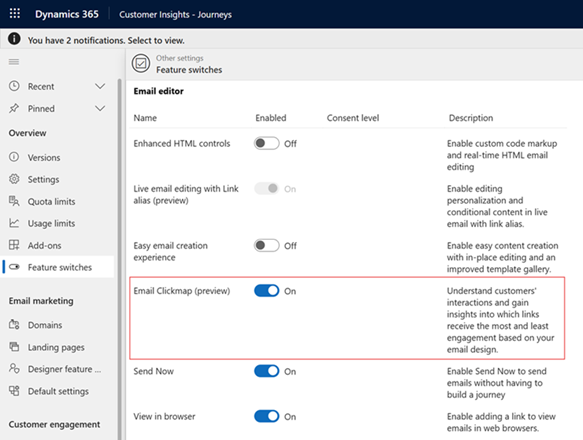Expand the Pinned section chevron

[100, 109]
